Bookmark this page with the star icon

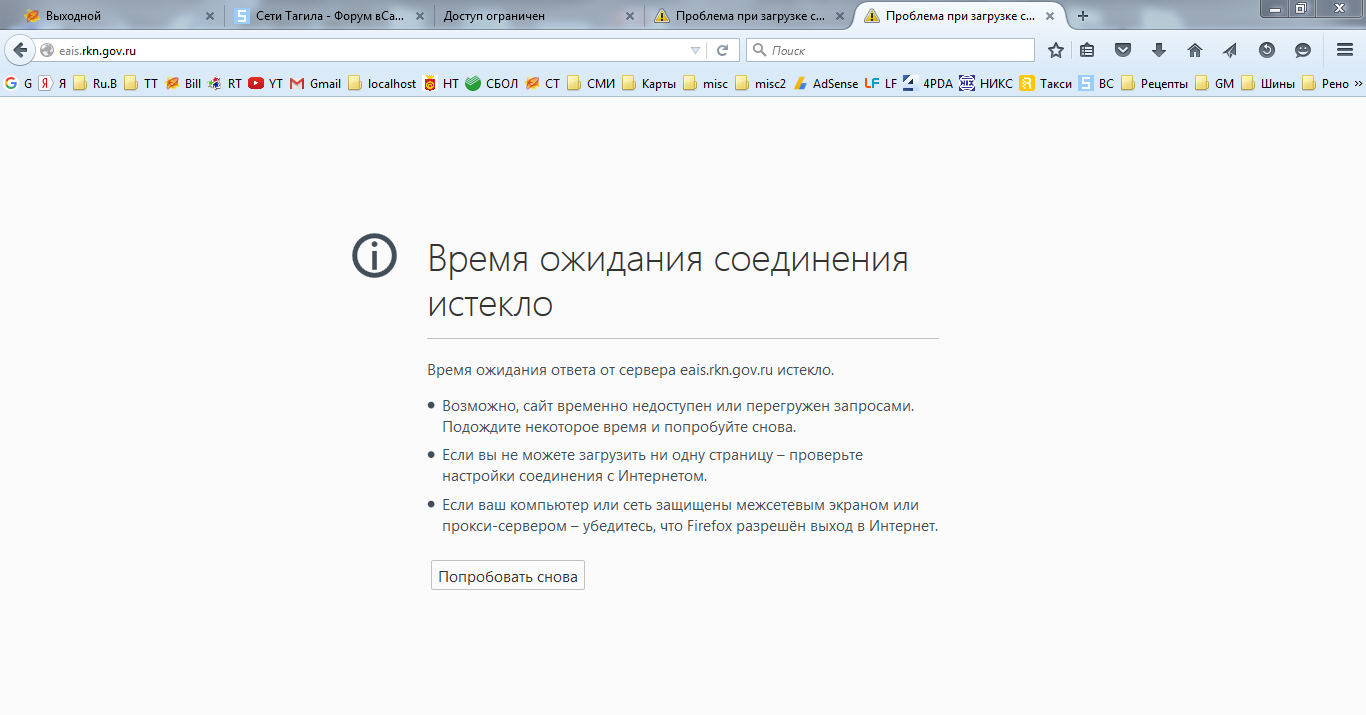(1056, 50)
